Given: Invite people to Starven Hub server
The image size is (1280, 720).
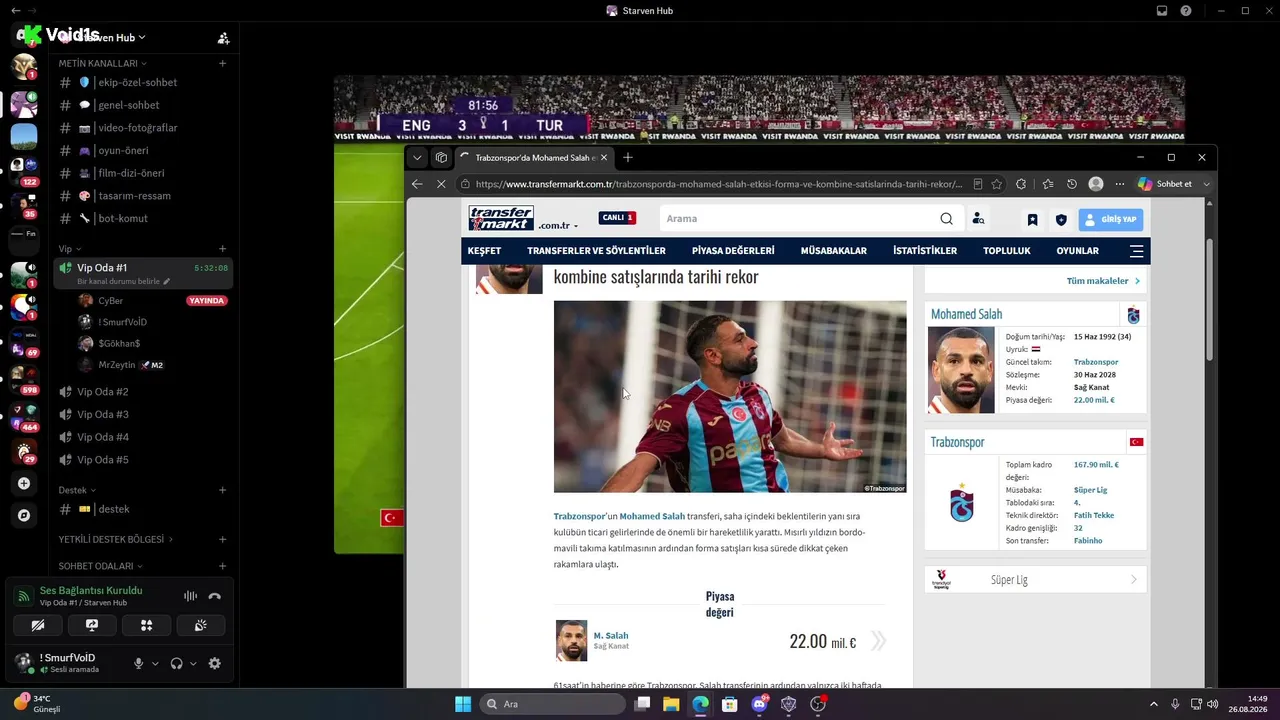Looking at the screenshot, I should (x=223, y=38).
